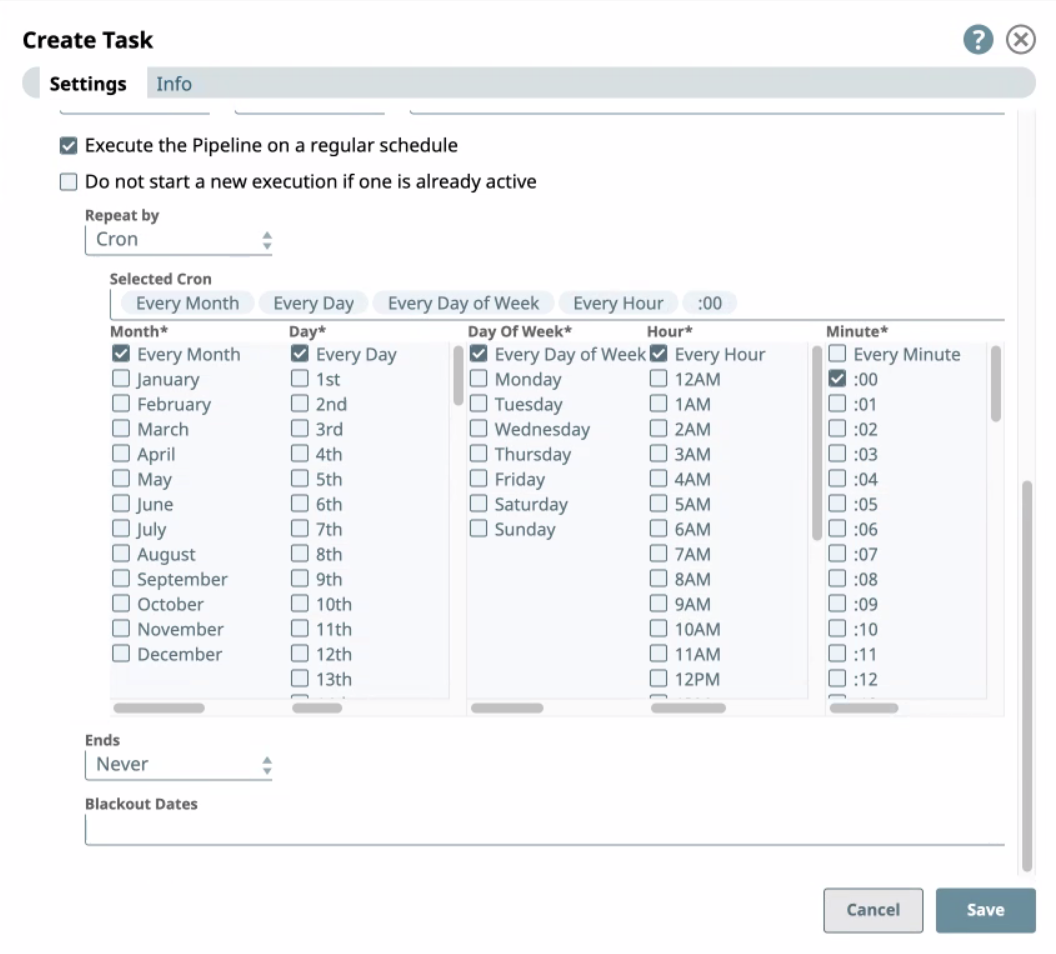Image resolution: width=1056 pixels, height=954 pixels.
Task: Uncheck Execute the Pipeline on a regular schedule
Action: (68, 146)
